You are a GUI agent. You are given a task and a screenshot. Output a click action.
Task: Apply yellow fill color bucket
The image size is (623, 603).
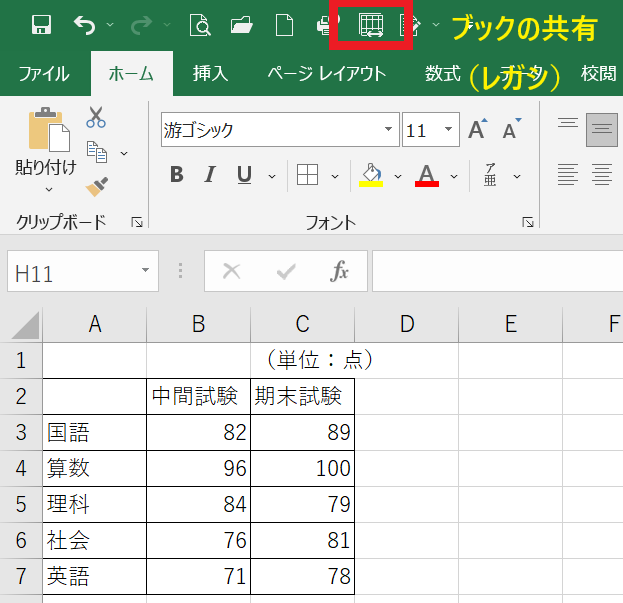(371, 175)
